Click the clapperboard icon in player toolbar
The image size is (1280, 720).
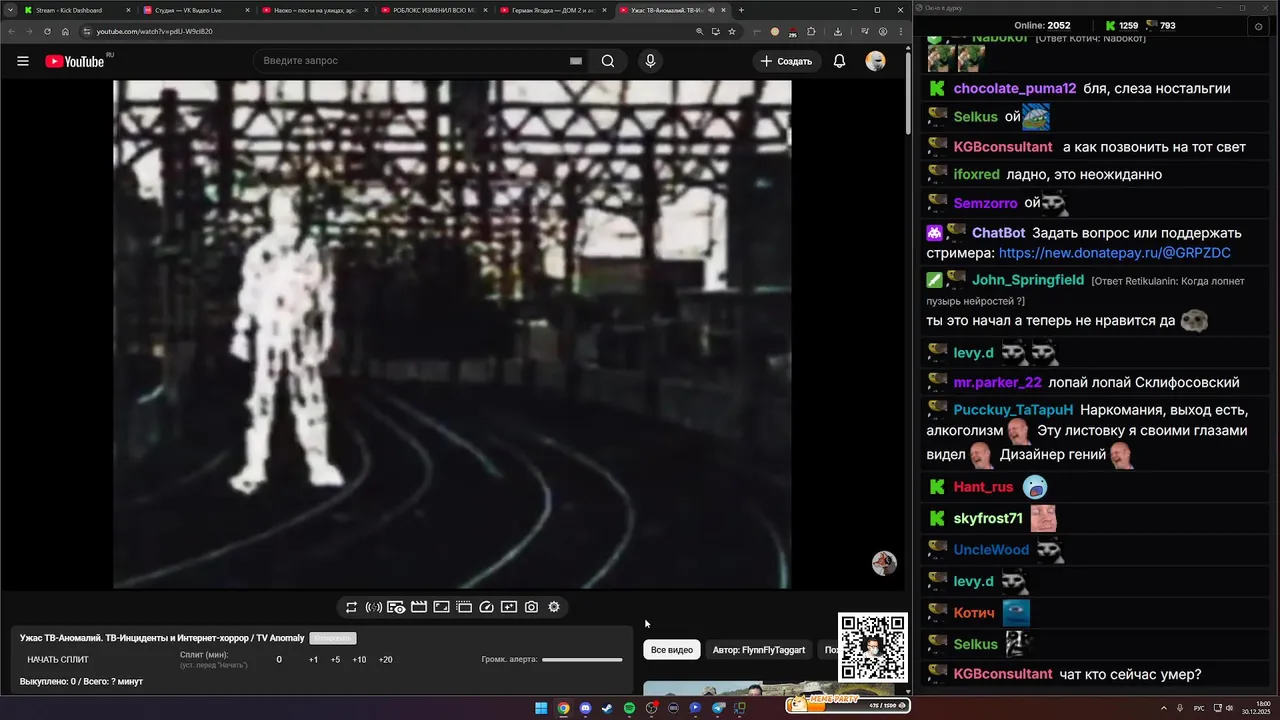419,607
